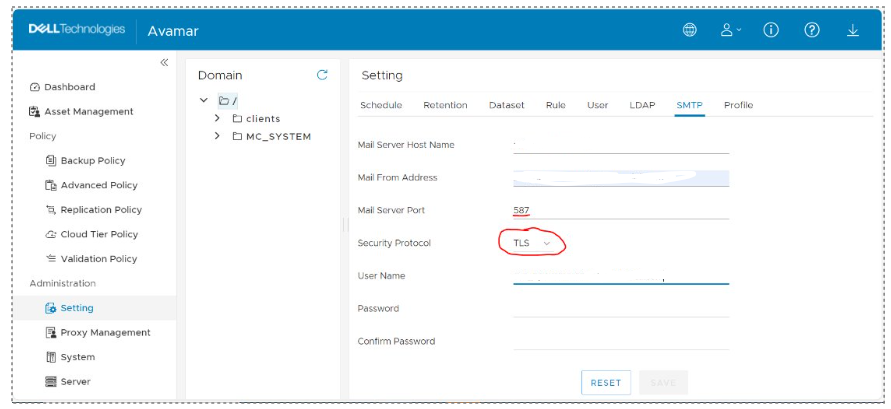Click the information (i) icon
The image size is (891, 409).
(771, 30)
